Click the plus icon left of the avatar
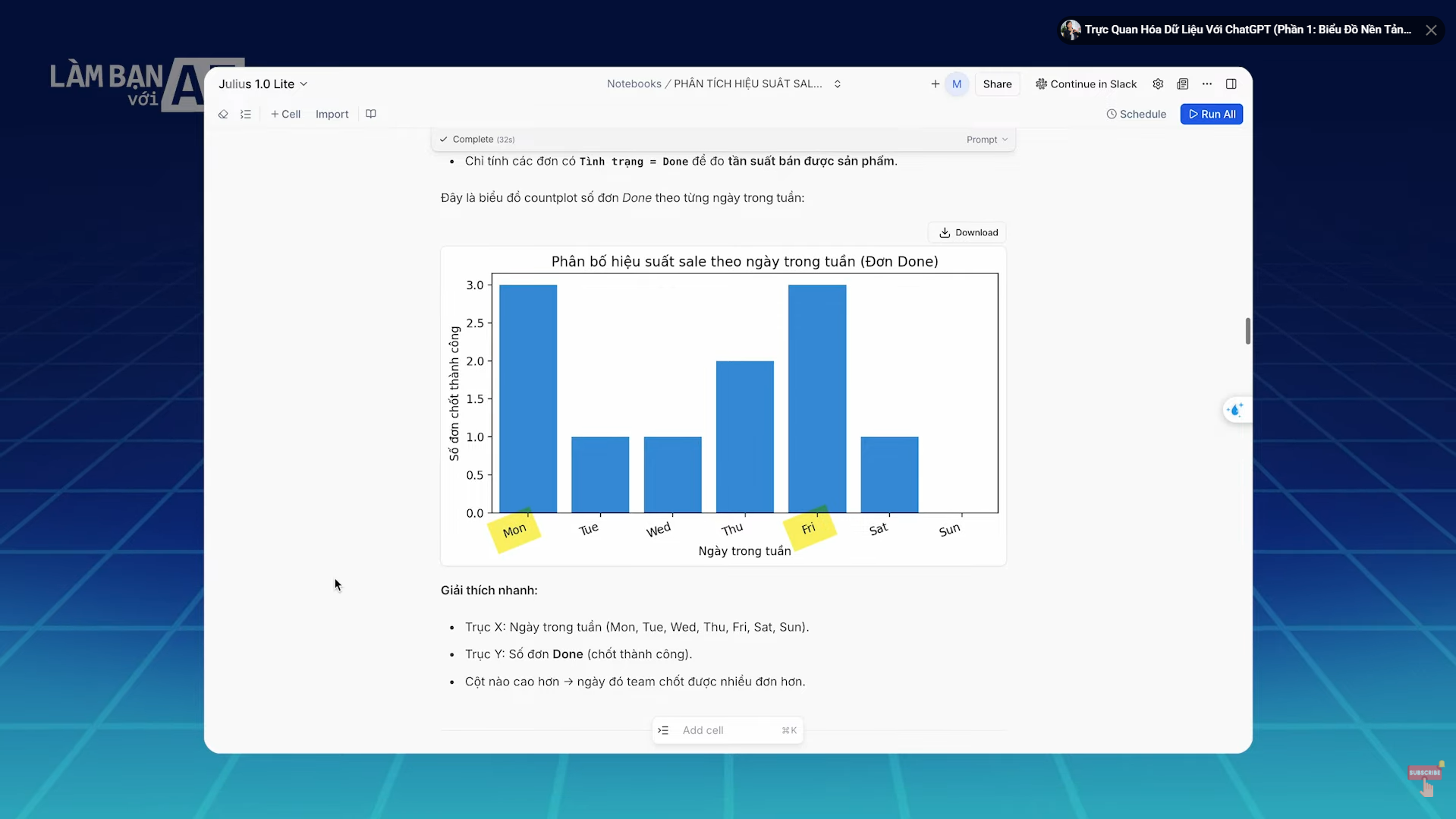The width and height of the screenshot is (1456, 819). (x=934, y=83)
